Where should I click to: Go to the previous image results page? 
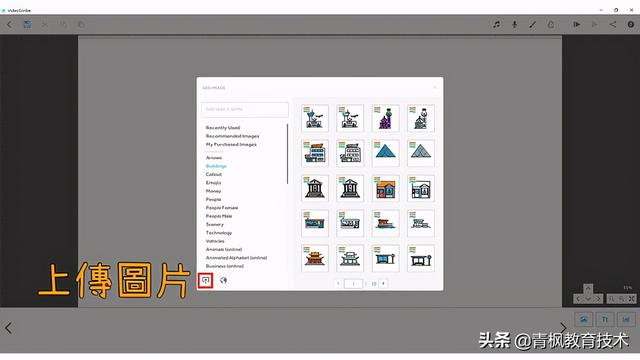[x=338, y=283]
